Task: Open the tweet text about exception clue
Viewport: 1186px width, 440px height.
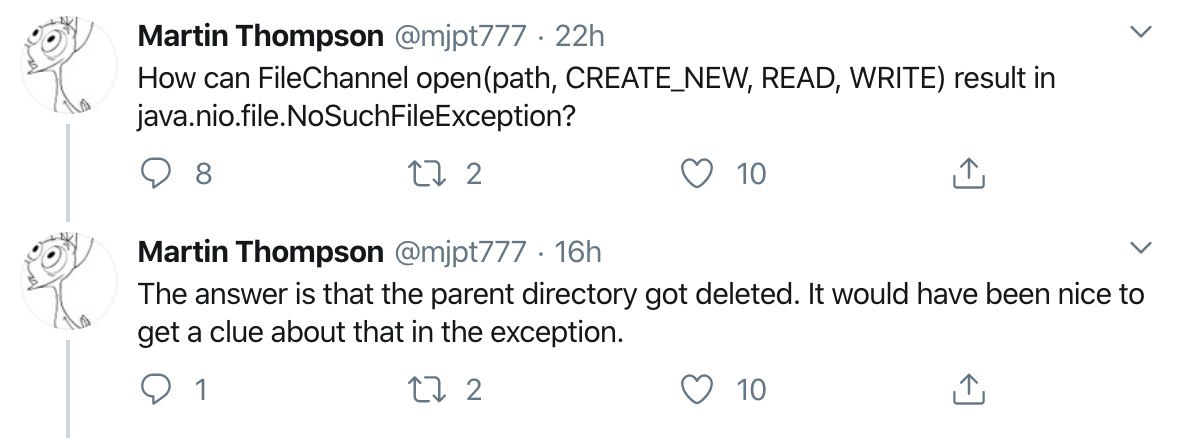Action: pyautogui.click(x=641, y=313)
